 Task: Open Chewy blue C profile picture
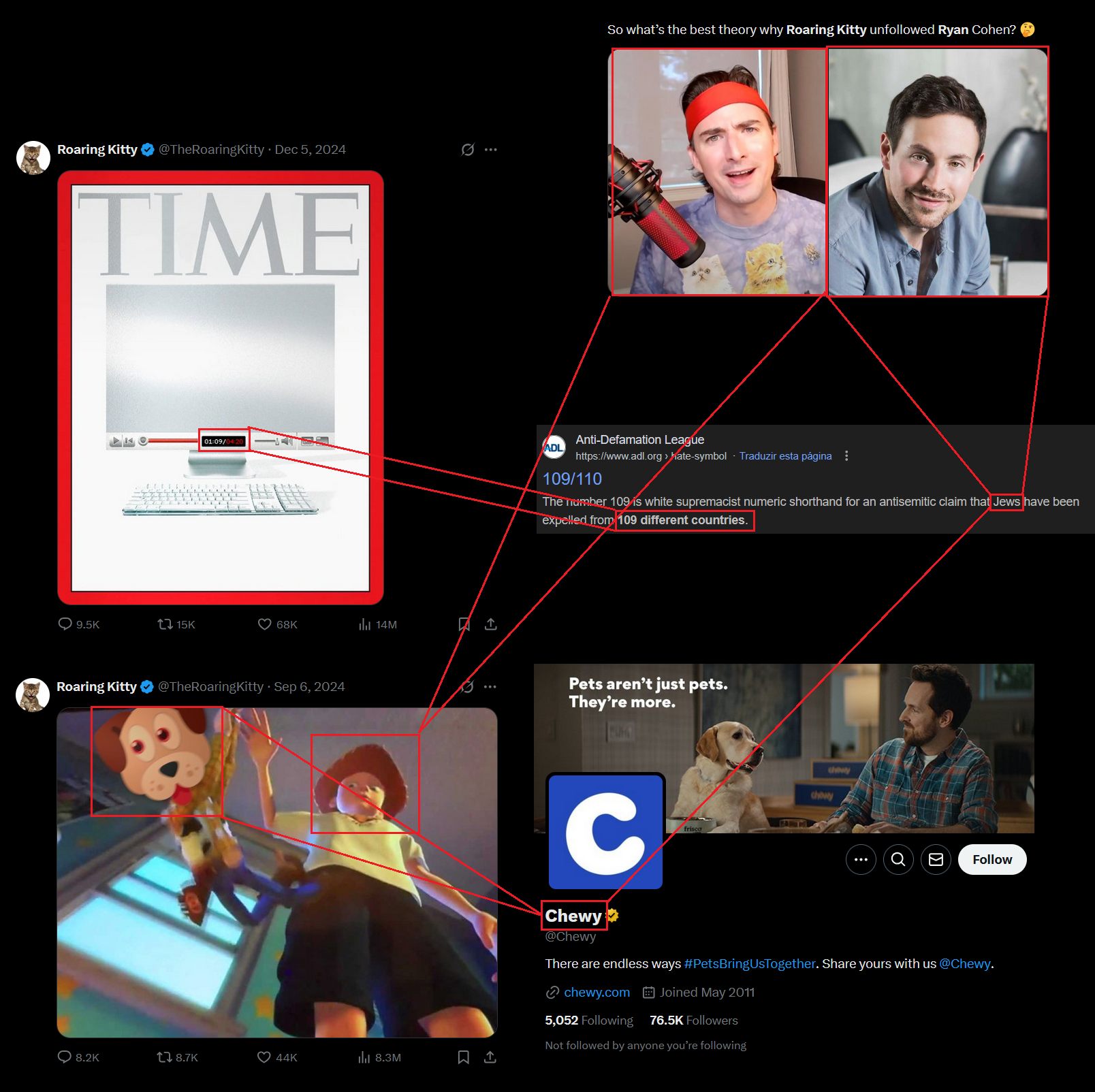pyautogui.click(x=605, y=831)
